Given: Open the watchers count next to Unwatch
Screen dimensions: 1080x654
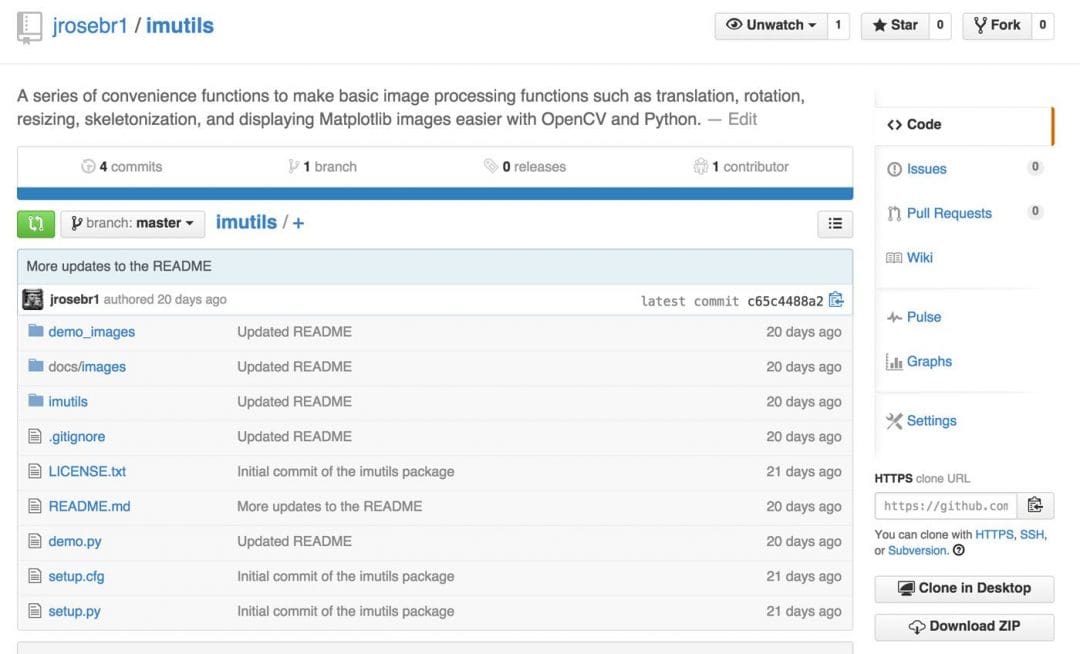Looking at the screenshot, I should (x=838, y=25).
